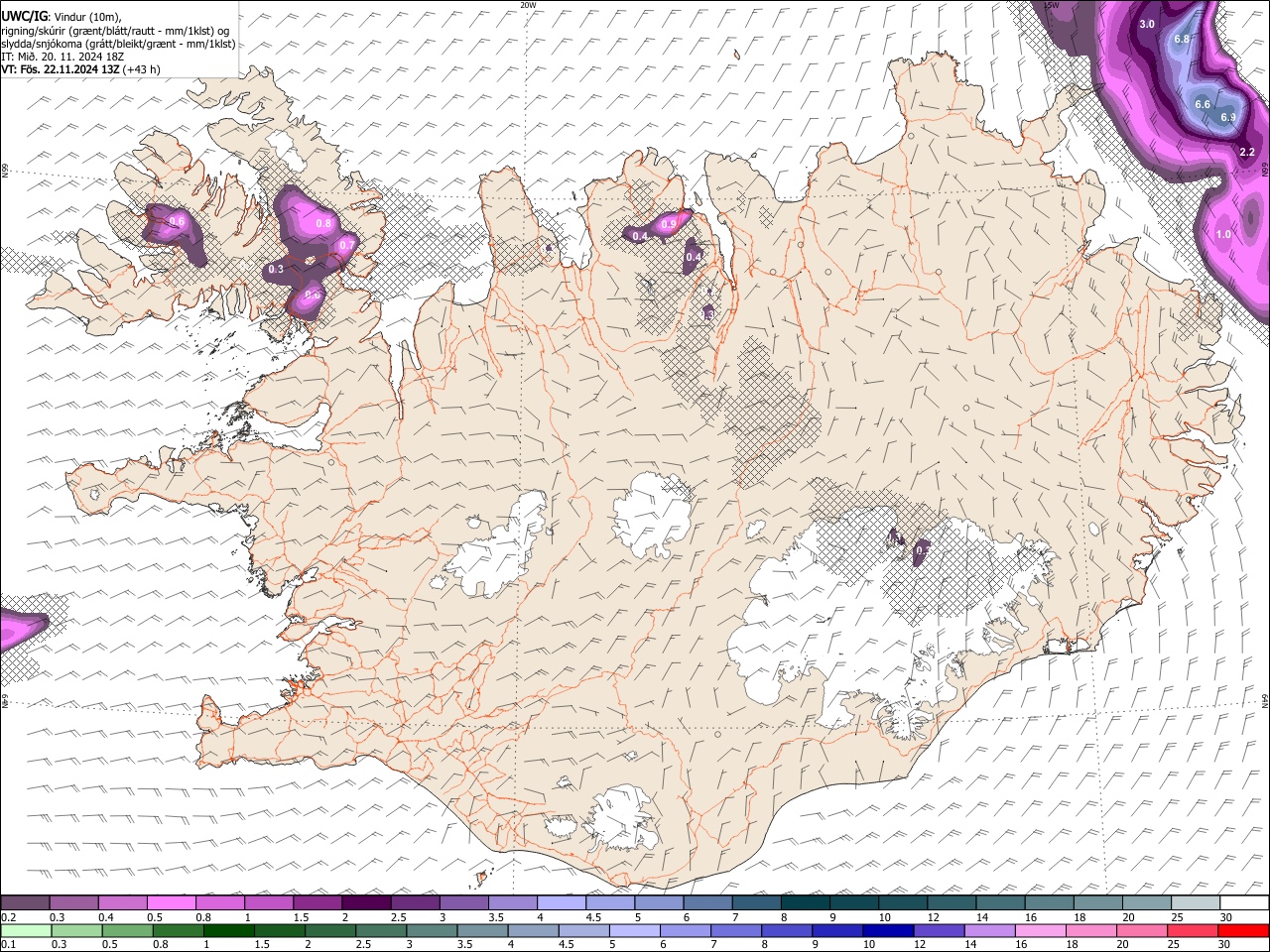Click the 'IT: Mið. 20. 11. 2024 18Z' line
The height and width of the screenshot is (952, 1270).
tap(63, 57)
